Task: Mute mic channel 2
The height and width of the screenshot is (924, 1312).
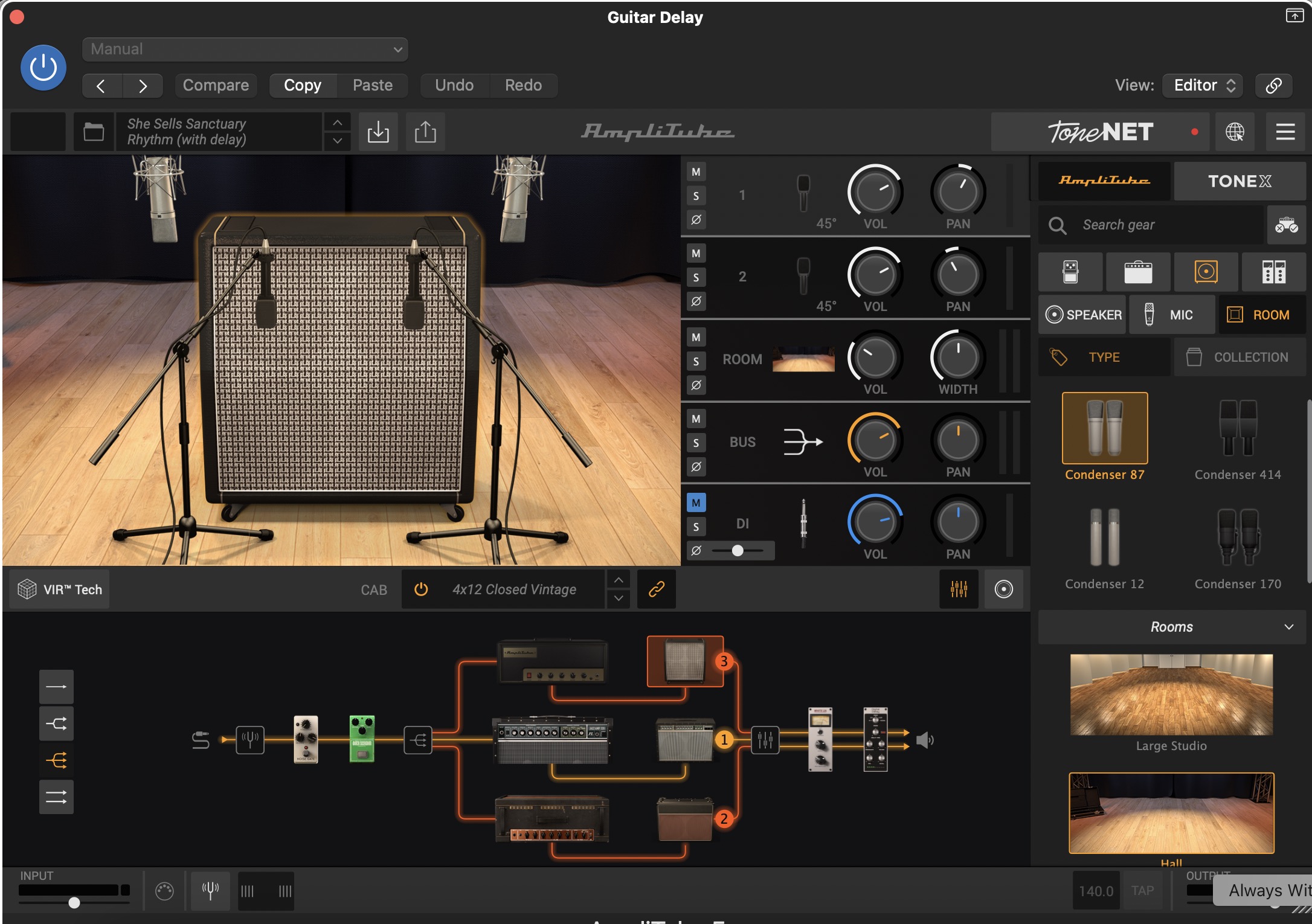Action: pyautogui.click(x=696, y=254)
